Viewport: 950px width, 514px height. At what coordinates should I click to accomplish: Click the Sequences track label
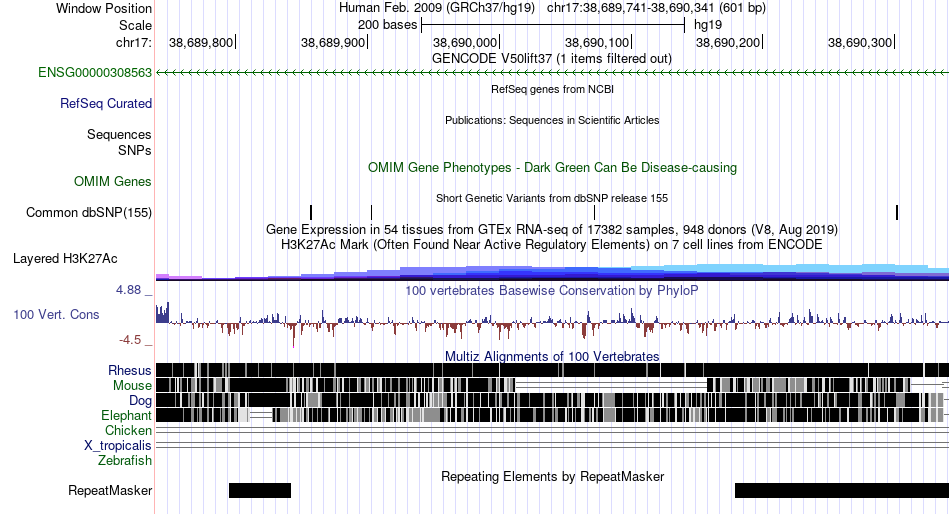(x=119, y=135)
